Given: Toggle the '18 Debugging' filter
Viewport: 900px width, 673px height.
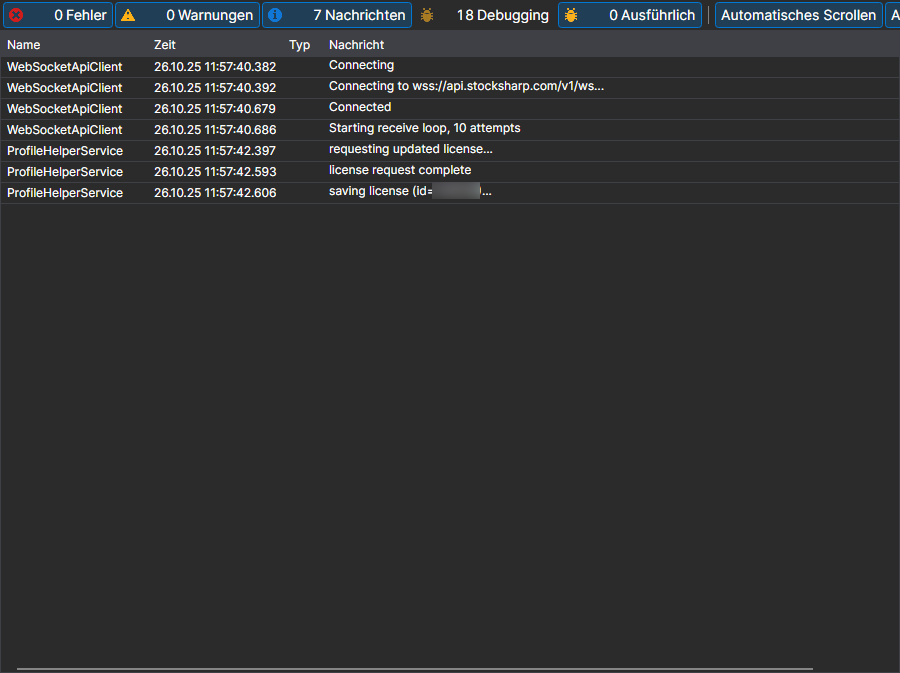Looking at the screenshot, I should click(484, 15).
